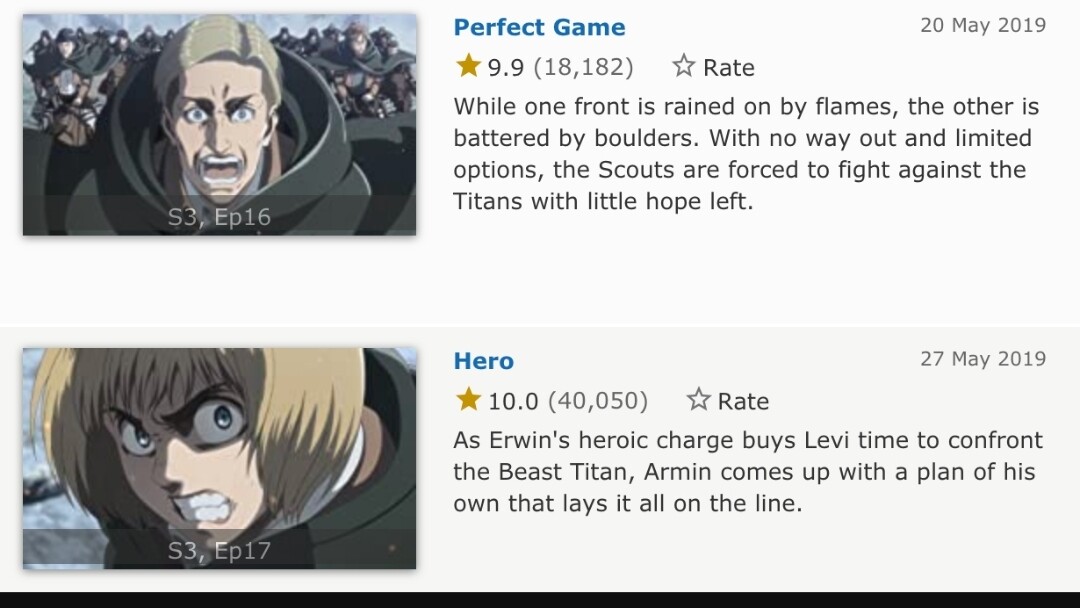Open the Perfect Game episode title link
The image size is (1080, 608).
tap(539, 27)
